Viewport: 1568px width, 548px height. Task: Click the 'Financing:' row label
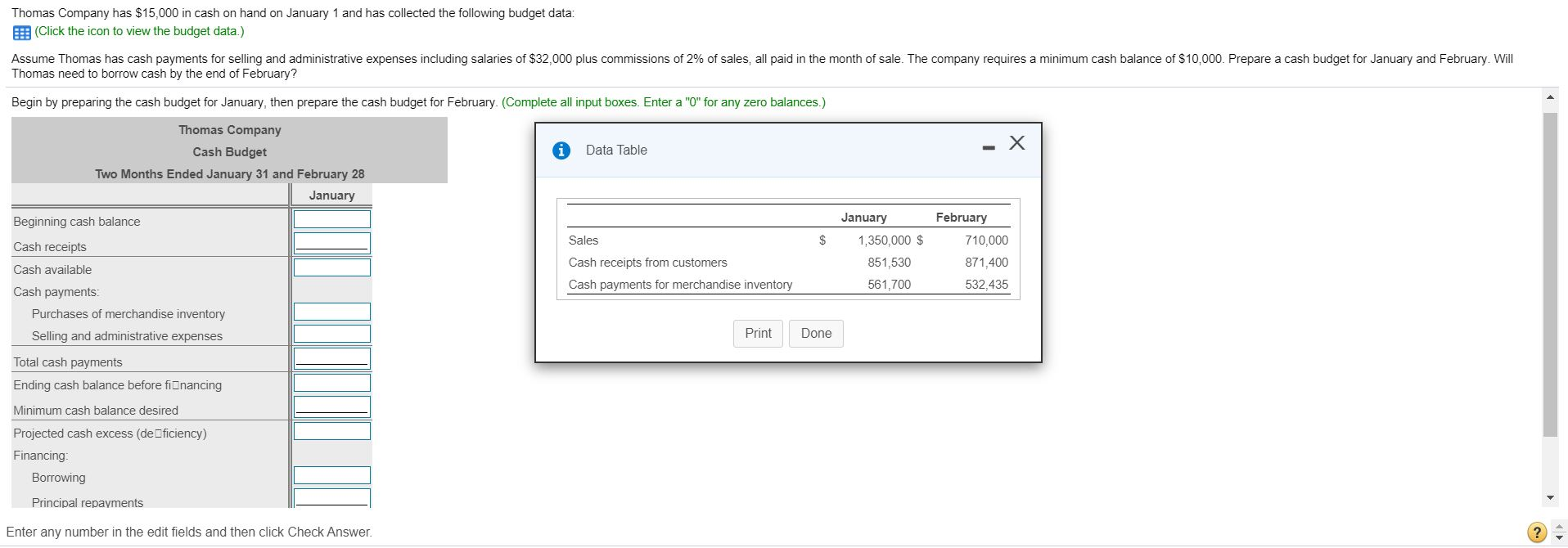(x=41, y=456)
